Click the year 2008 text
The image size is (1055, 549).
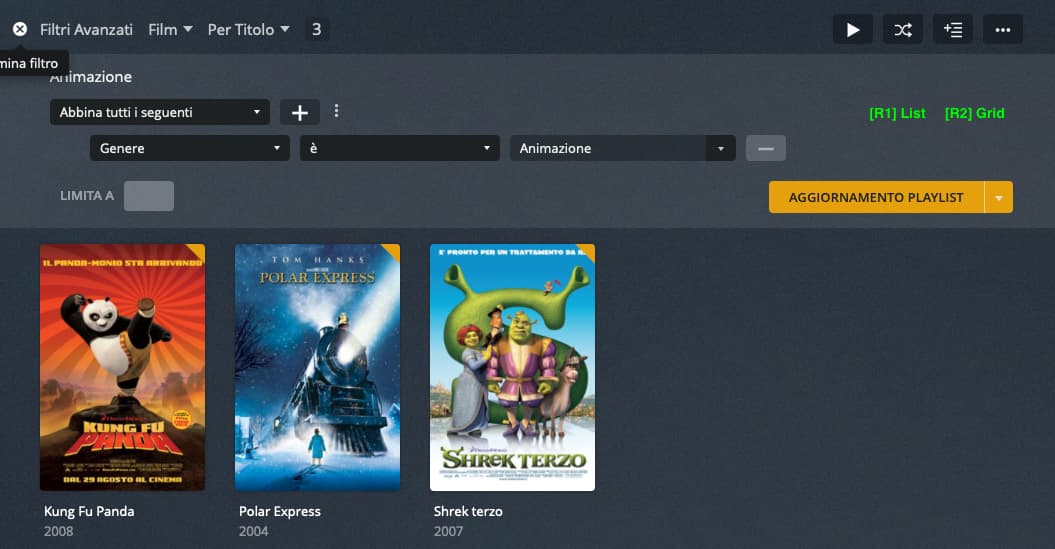[x=59, y=532]
